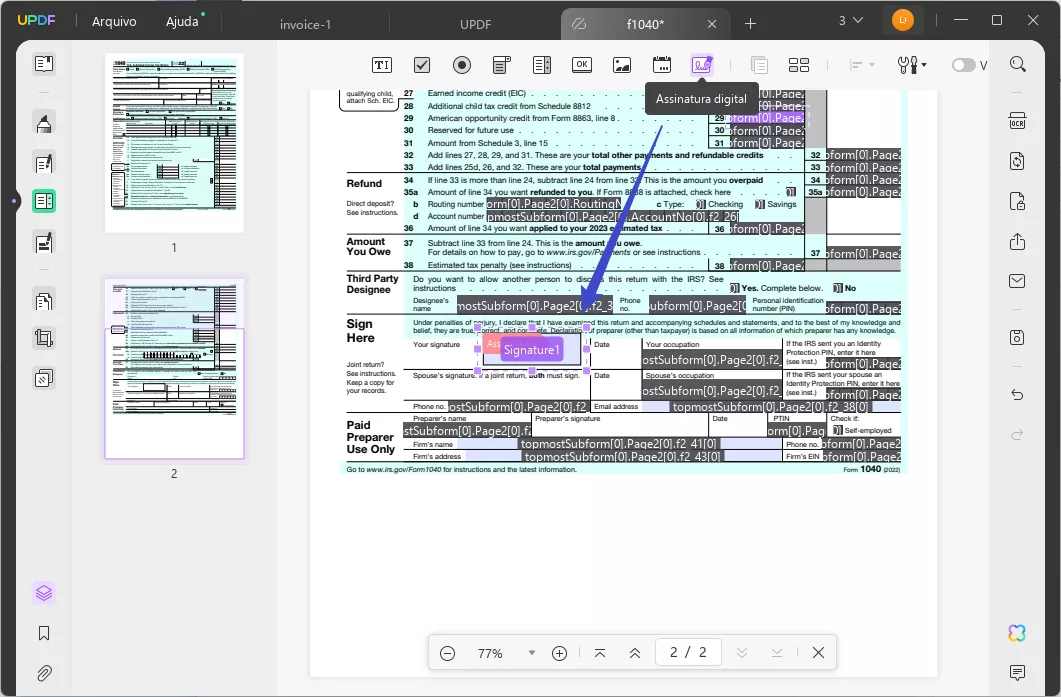Screen dimensions: 1061x697
Task: Click the page number input field
Action: click(688, 652)
